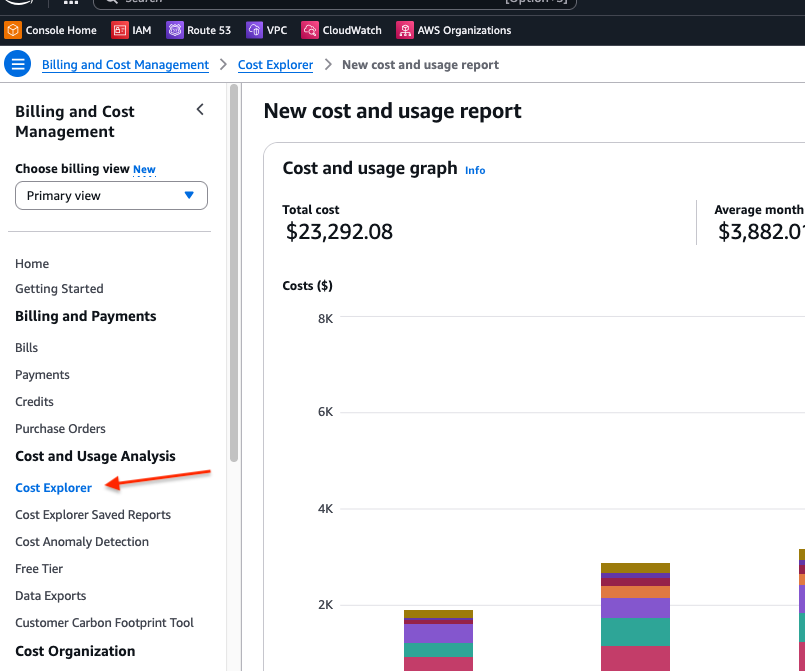805x671 pixels.
Task: Open the Primary view billing dropdown
Action: click(111, 196)
